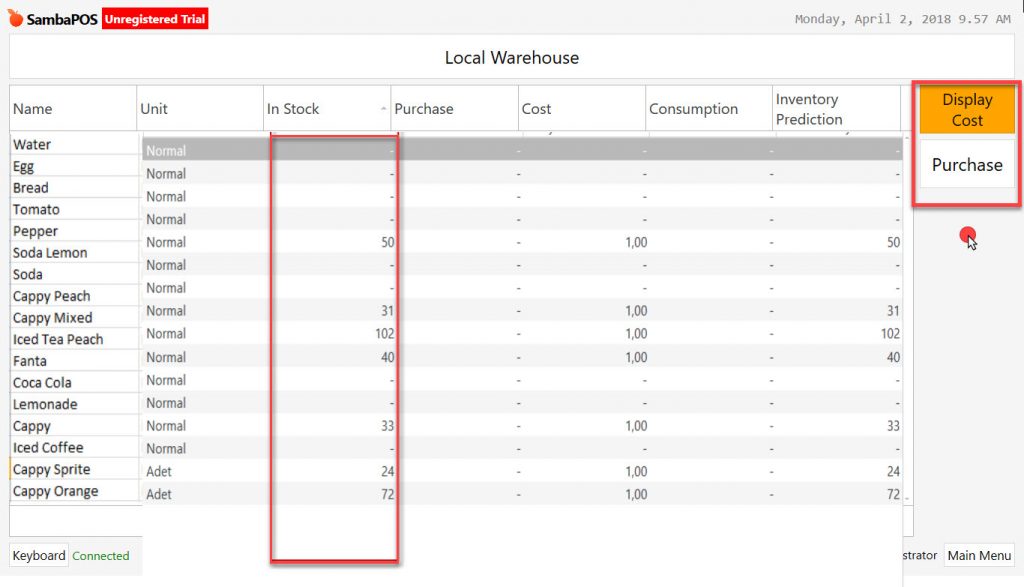Viewport: 1024px width, 587px height.
Task: Sort by the In Stock column header
Action: tap(327, 108)
